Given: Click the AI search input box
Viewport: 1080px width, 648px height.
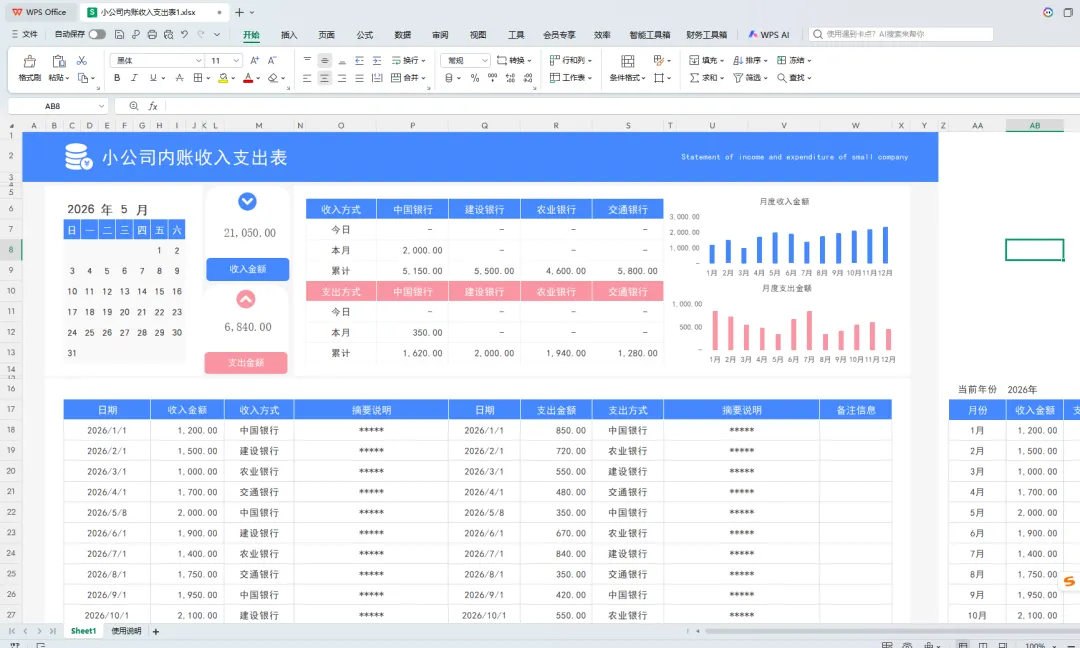Looking at the screenshot, I should pyautogui.click(x=901, y=34).
